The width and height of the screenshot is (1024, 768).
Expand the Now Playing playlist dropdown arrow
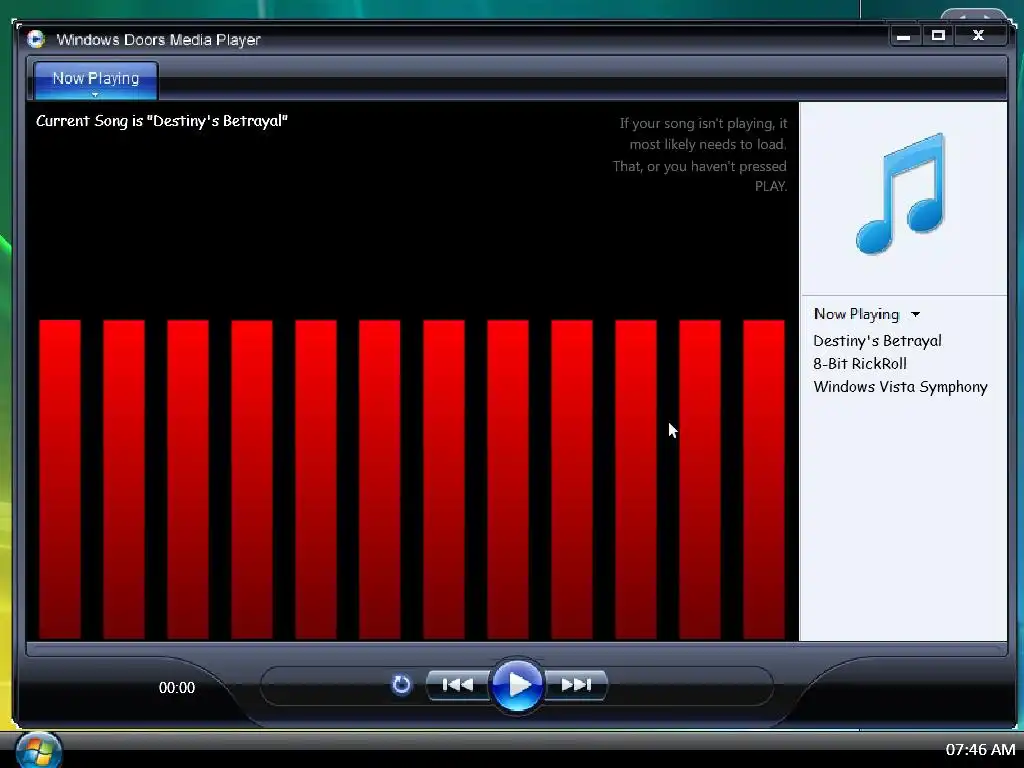click(916, 314)
